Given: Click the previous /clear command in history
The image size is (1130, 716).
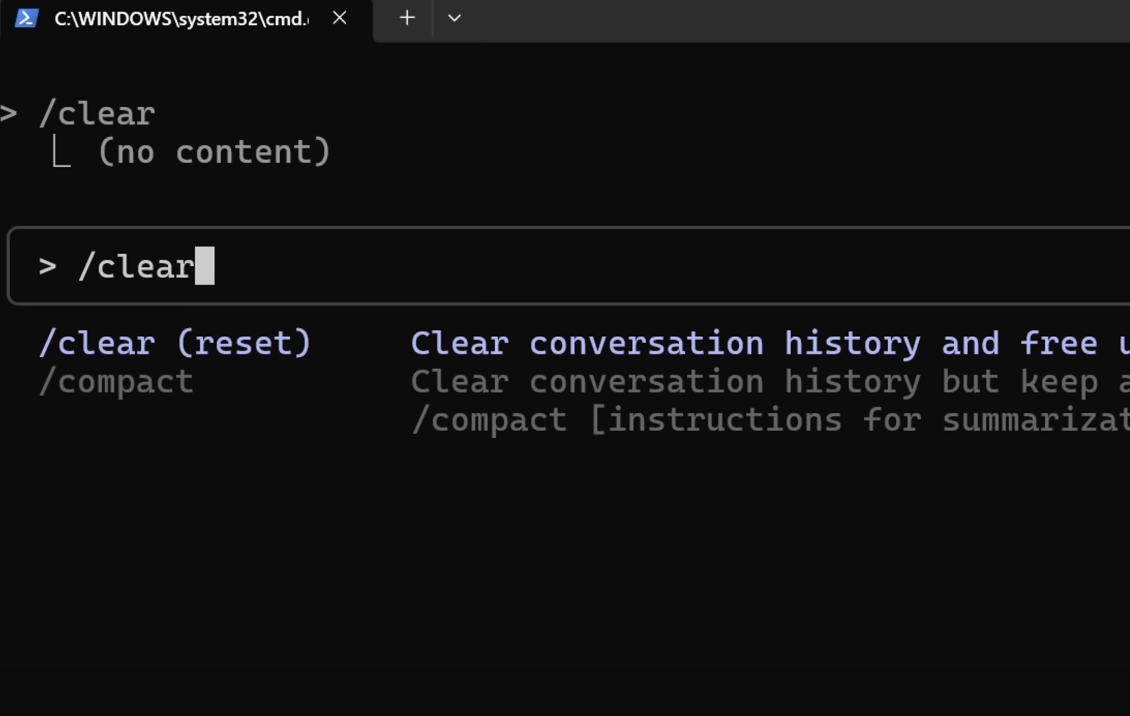Looking at the screenshot, I should [x=97, y=113].
